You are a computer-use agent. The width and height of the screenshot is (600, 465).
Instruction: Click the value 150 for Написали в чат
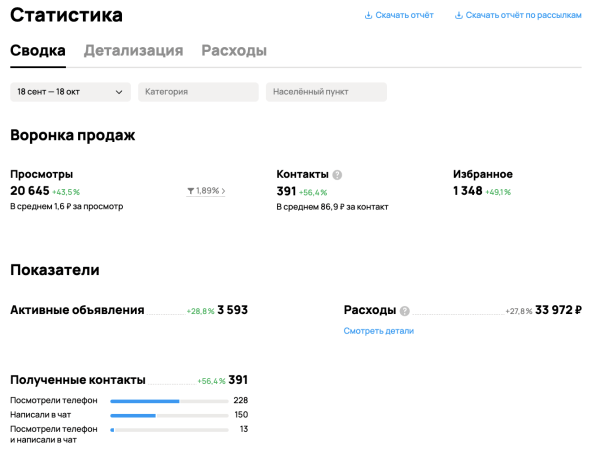point(241,414)
